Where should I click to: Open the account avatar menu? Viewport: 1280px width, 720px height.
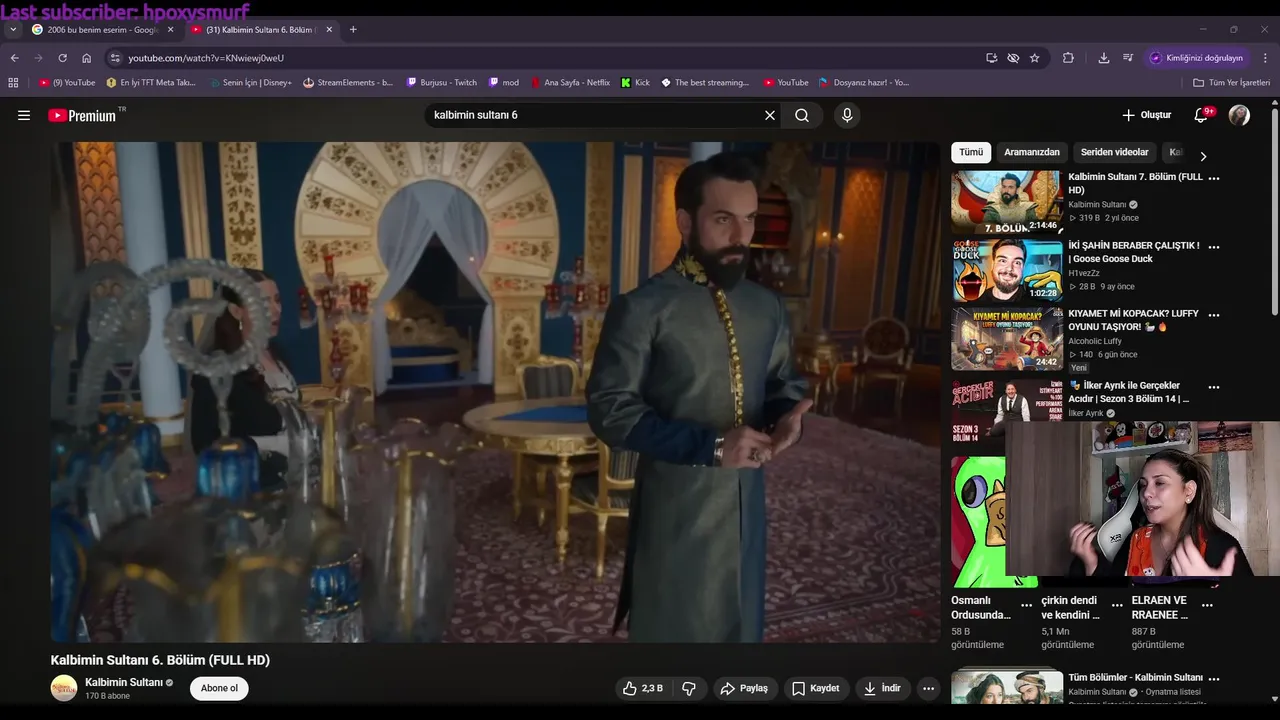coord(1239,115)
